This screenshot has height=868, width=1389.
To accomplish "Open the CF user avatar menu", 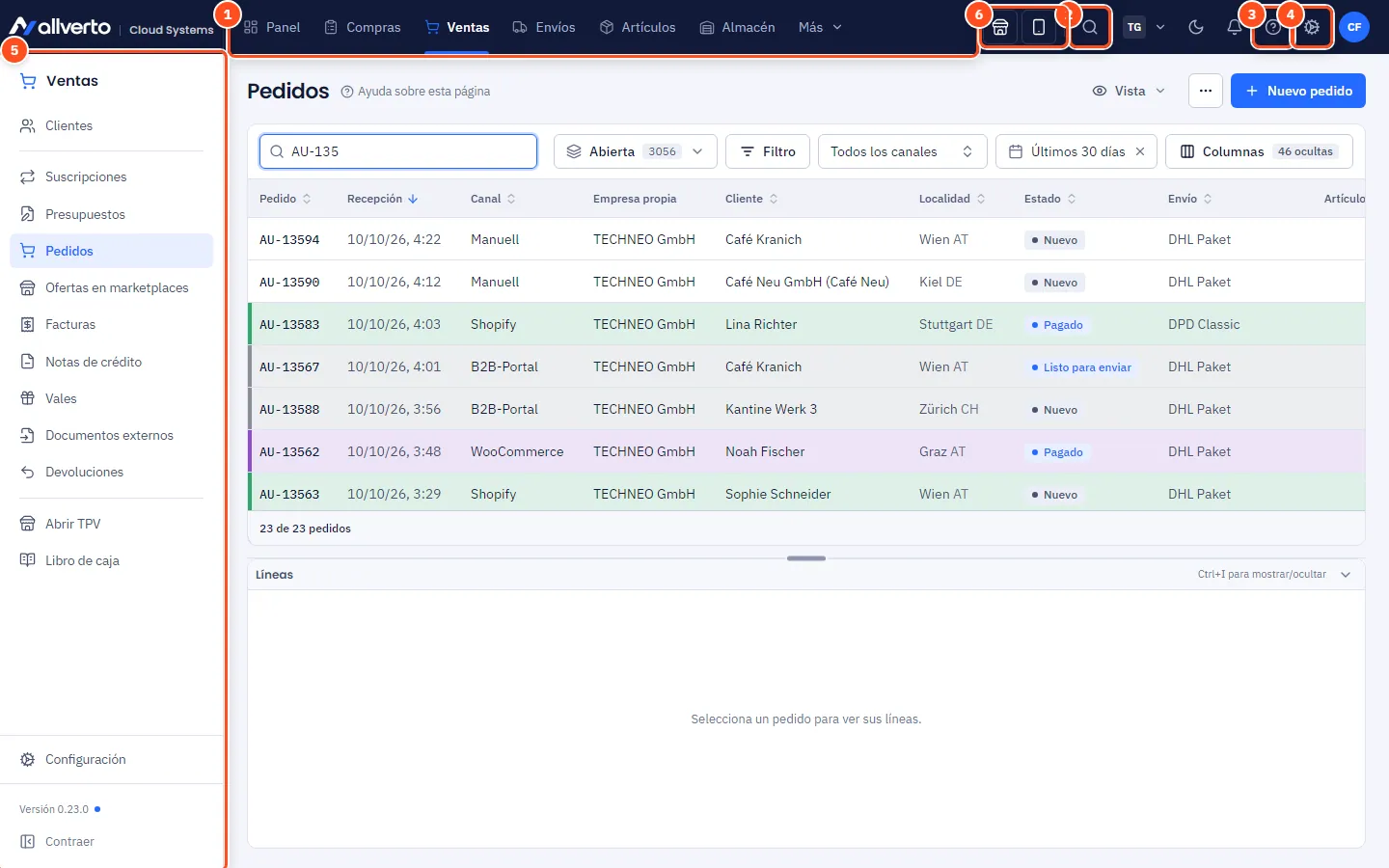I will pos(1354,27).
